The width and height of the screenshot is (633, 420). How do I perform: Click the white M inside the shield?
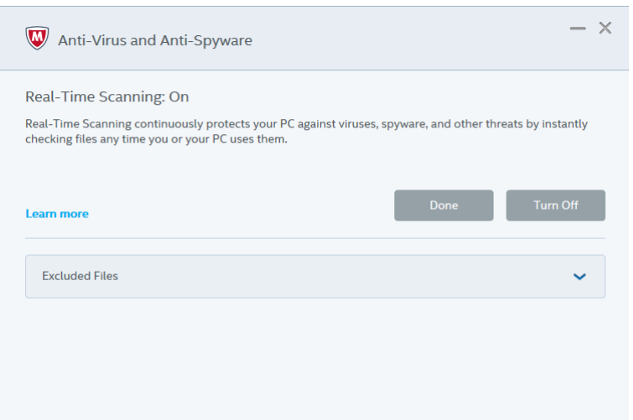pyautogui.click(x=37, y=36)
